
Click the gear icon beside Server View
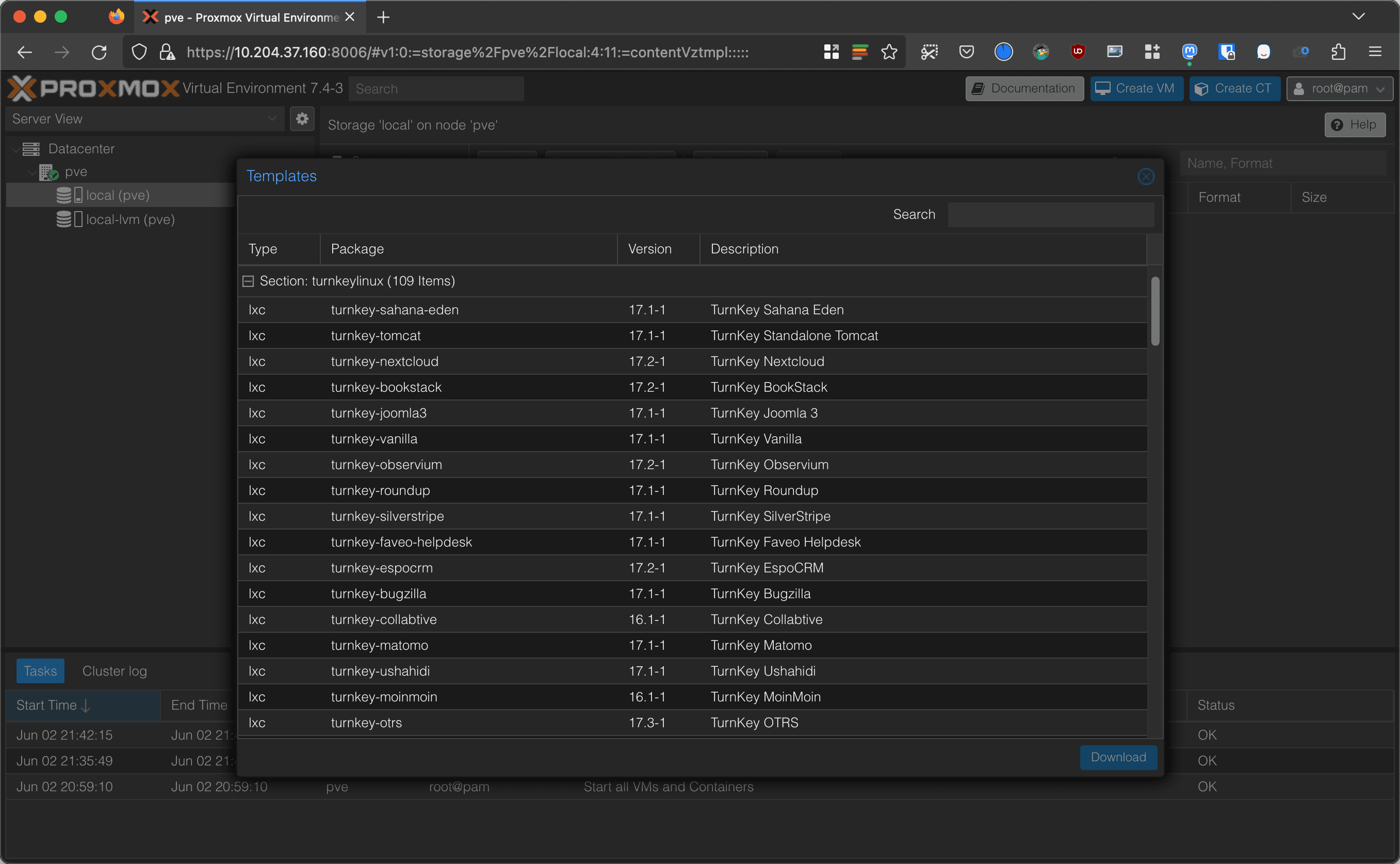(x=302, y=119)
